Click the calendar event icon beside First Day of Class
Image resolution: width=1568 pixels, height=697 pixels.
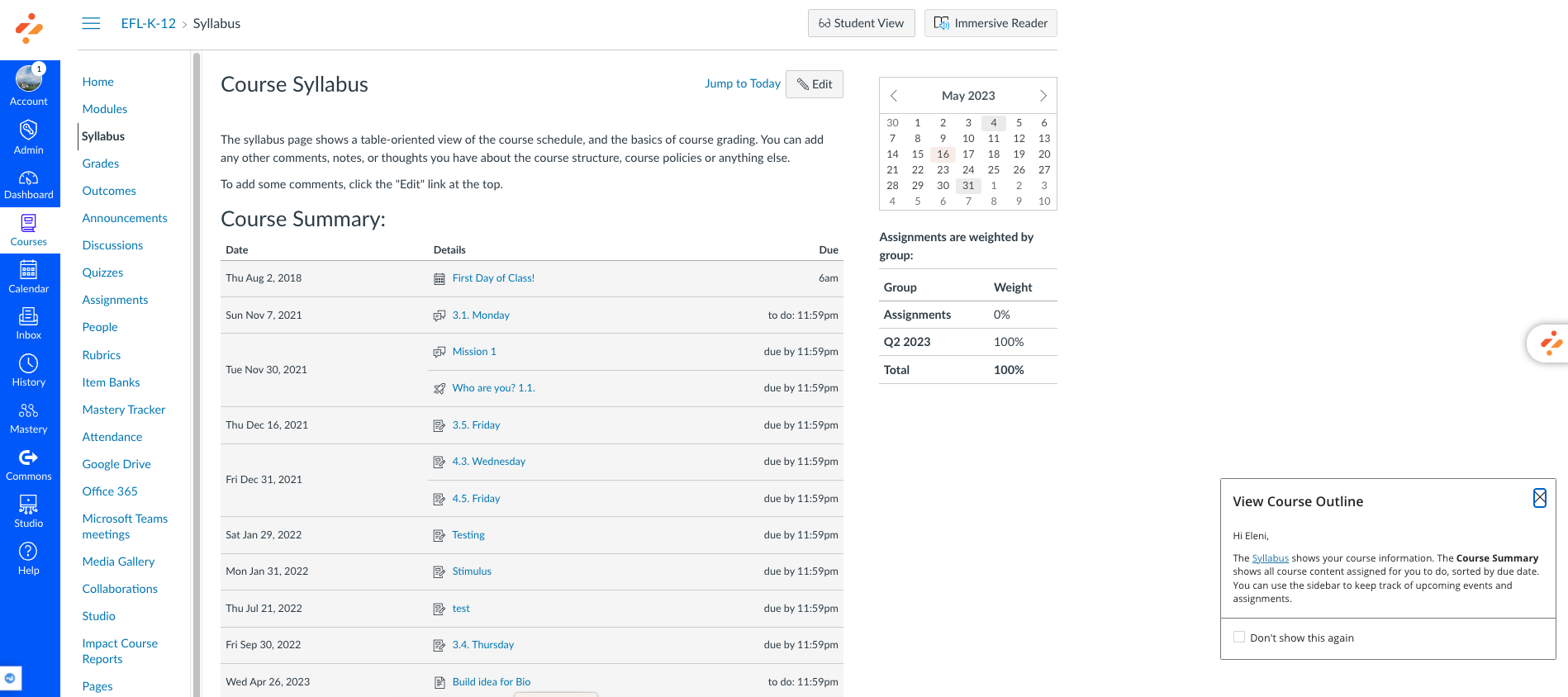pyautogui.click(x=440, y=279)
